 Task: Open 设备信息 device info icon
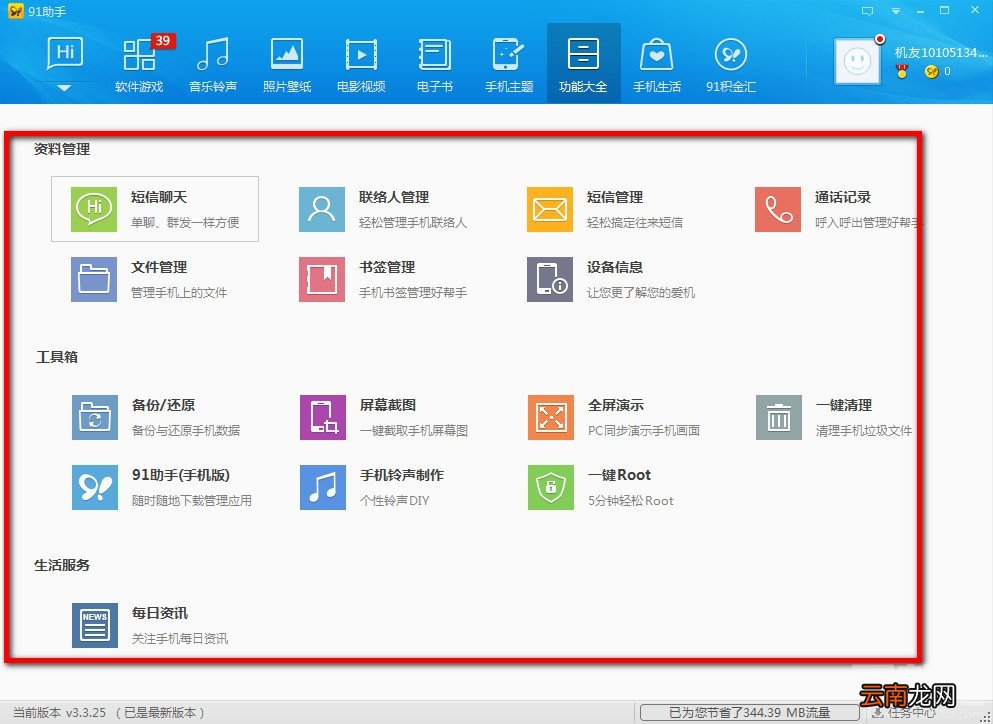(550, 279)
